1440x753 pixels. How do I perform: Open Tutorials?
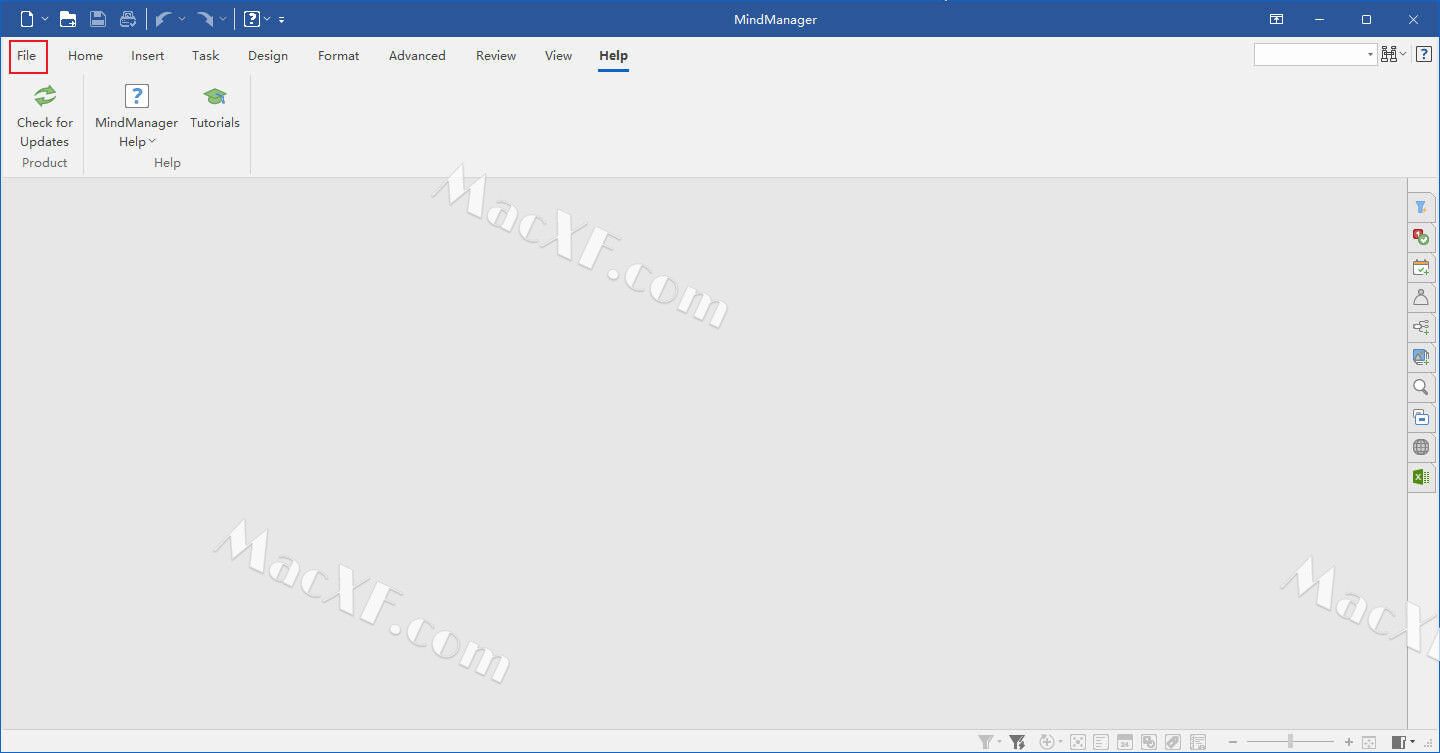pyautogui.click(x=215, y=108)
